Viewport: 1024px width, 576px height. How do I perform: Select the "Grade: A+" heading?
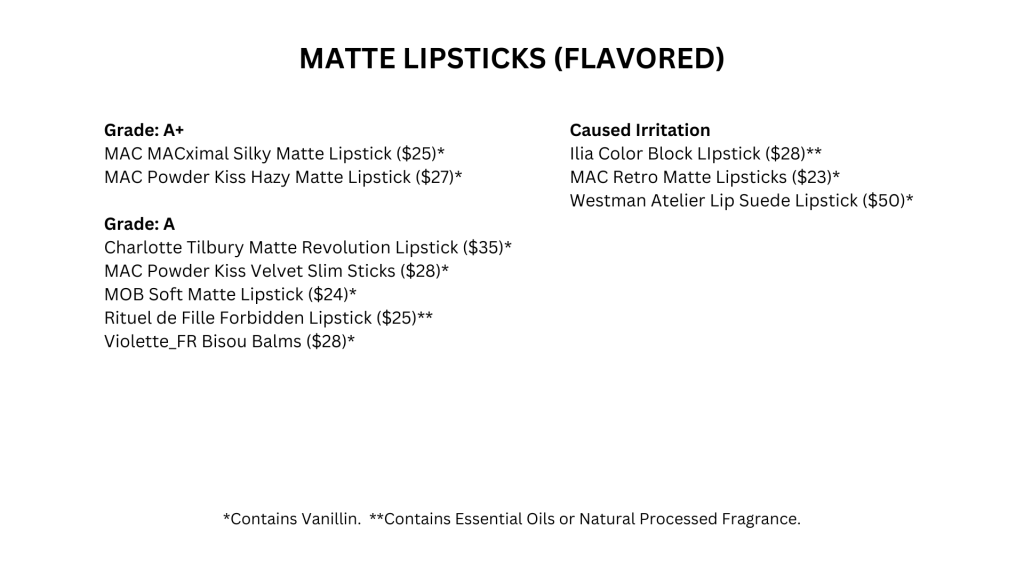[x=144, y=130]
